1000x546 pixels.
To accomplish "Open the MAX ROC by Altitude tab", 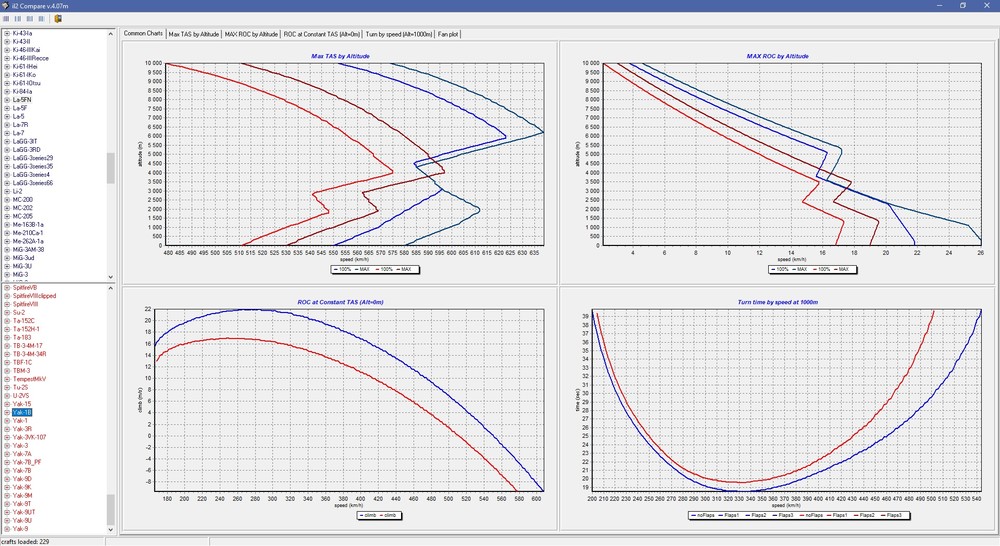I will (x=251, y=34).
